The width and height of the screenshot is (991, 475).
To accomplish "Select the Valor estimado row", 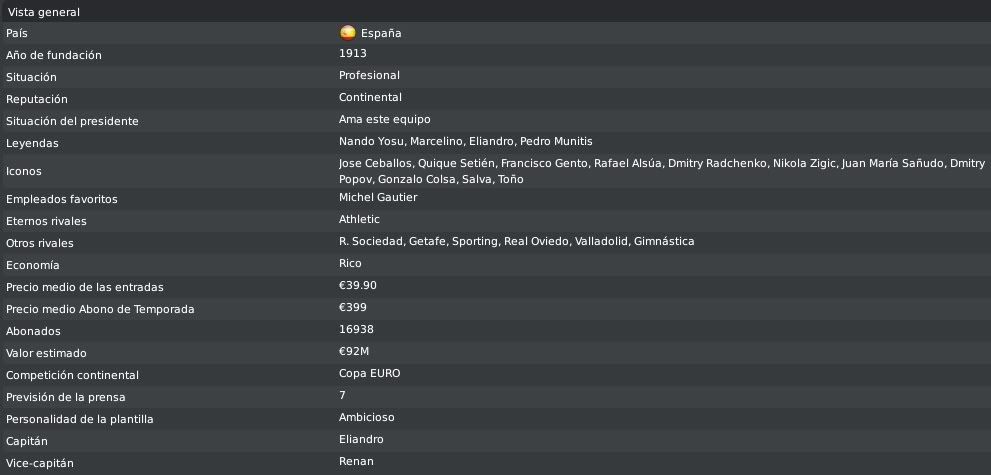I will pos(496,353).
